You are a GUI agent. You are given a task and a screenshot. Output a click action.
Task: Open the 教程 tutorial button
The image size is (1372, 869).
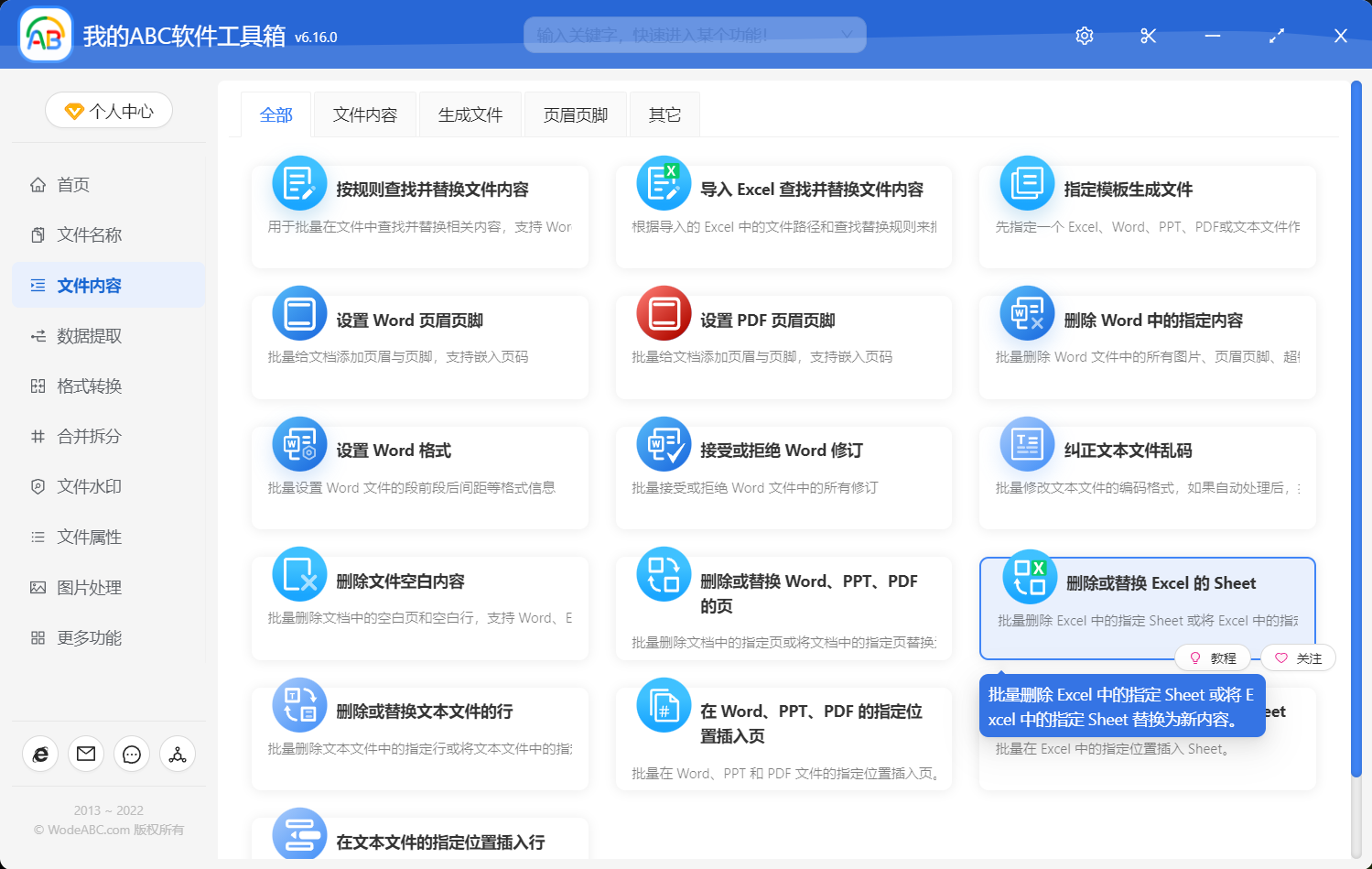tap(1213, 657)
